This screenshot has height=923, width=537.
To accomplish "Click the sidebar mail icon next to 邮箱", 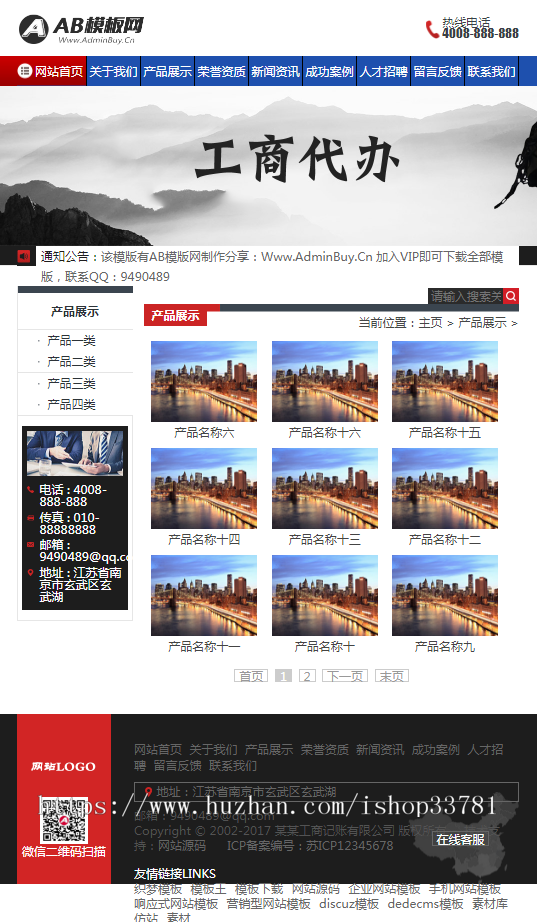I will click(30, 544).
